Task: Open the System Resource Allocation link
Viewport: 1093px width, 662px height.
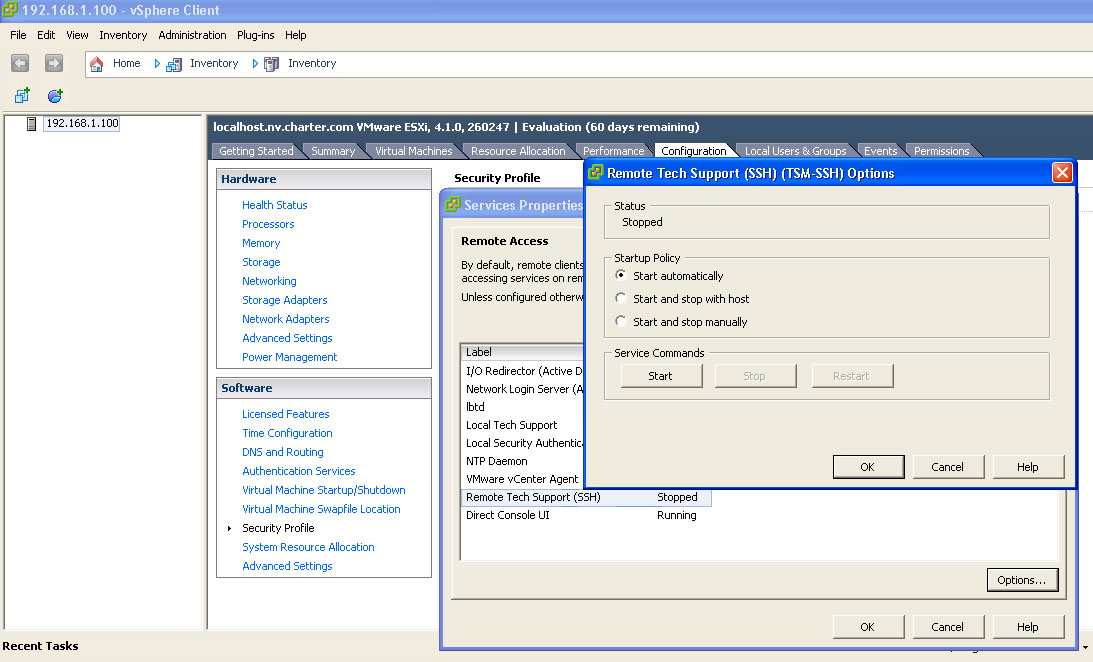Action: [x=308, y=547]
